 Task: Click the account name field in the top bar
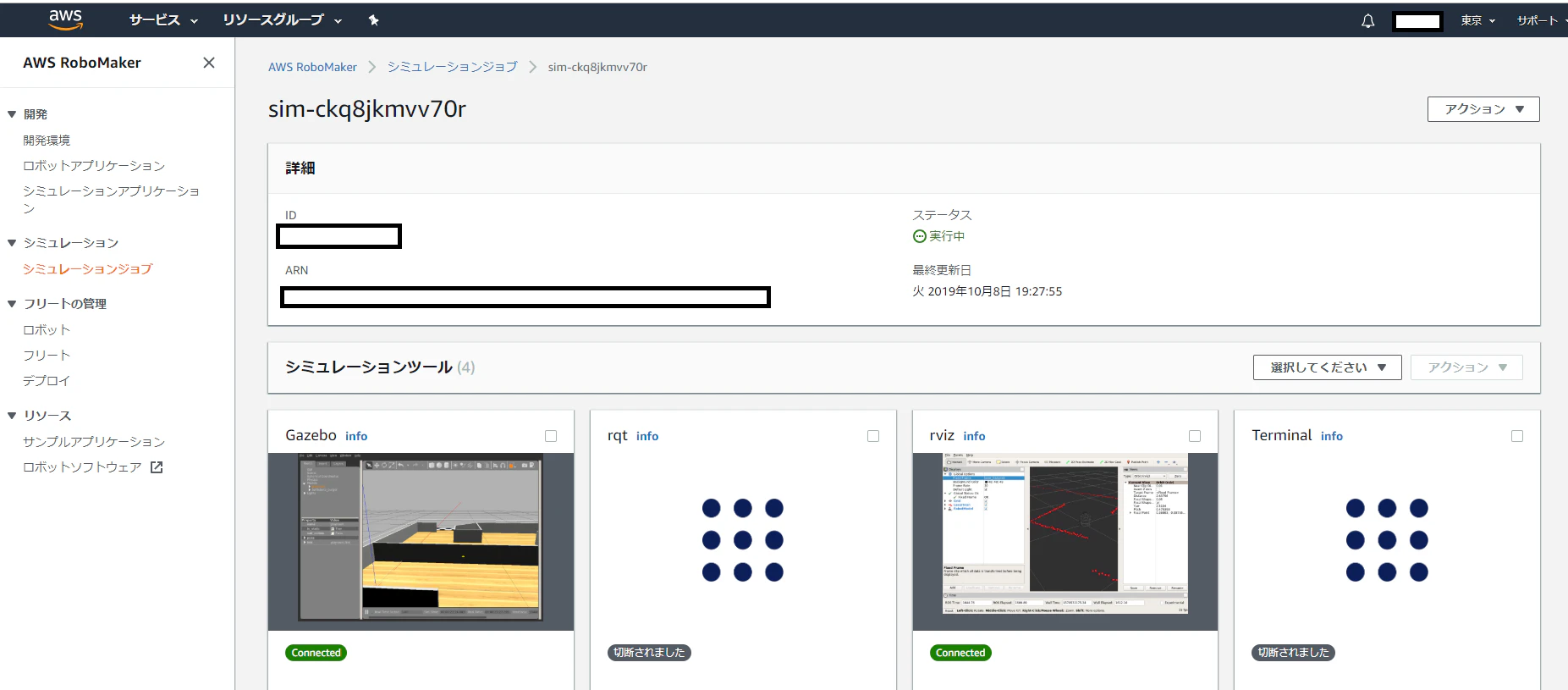tap(1417, 21)
